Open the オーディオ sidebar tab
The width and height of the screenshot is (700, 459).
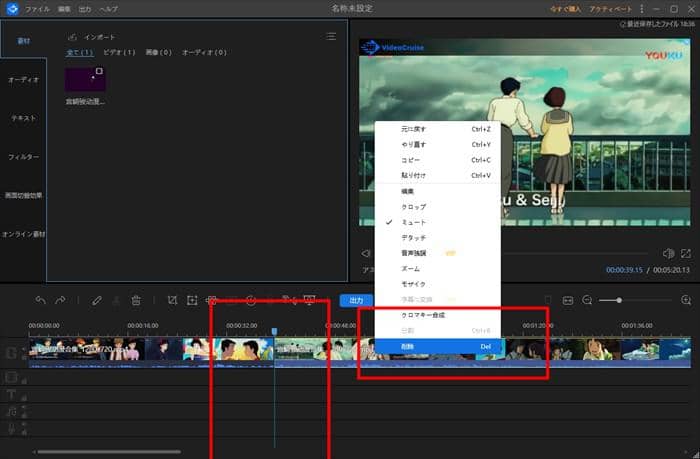point(23,80)
